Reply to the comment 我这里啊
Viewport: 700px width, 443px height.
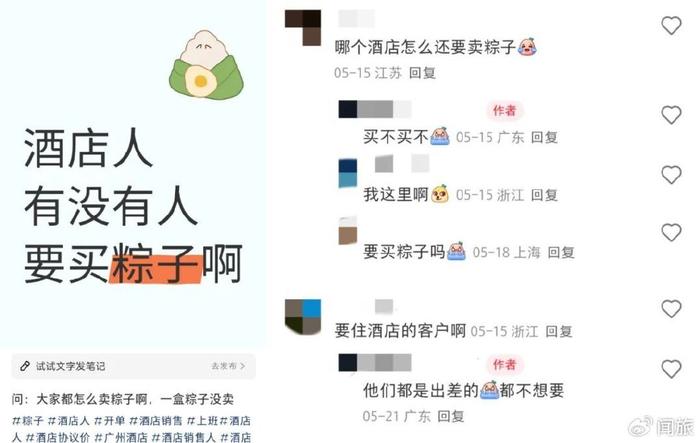544,195
